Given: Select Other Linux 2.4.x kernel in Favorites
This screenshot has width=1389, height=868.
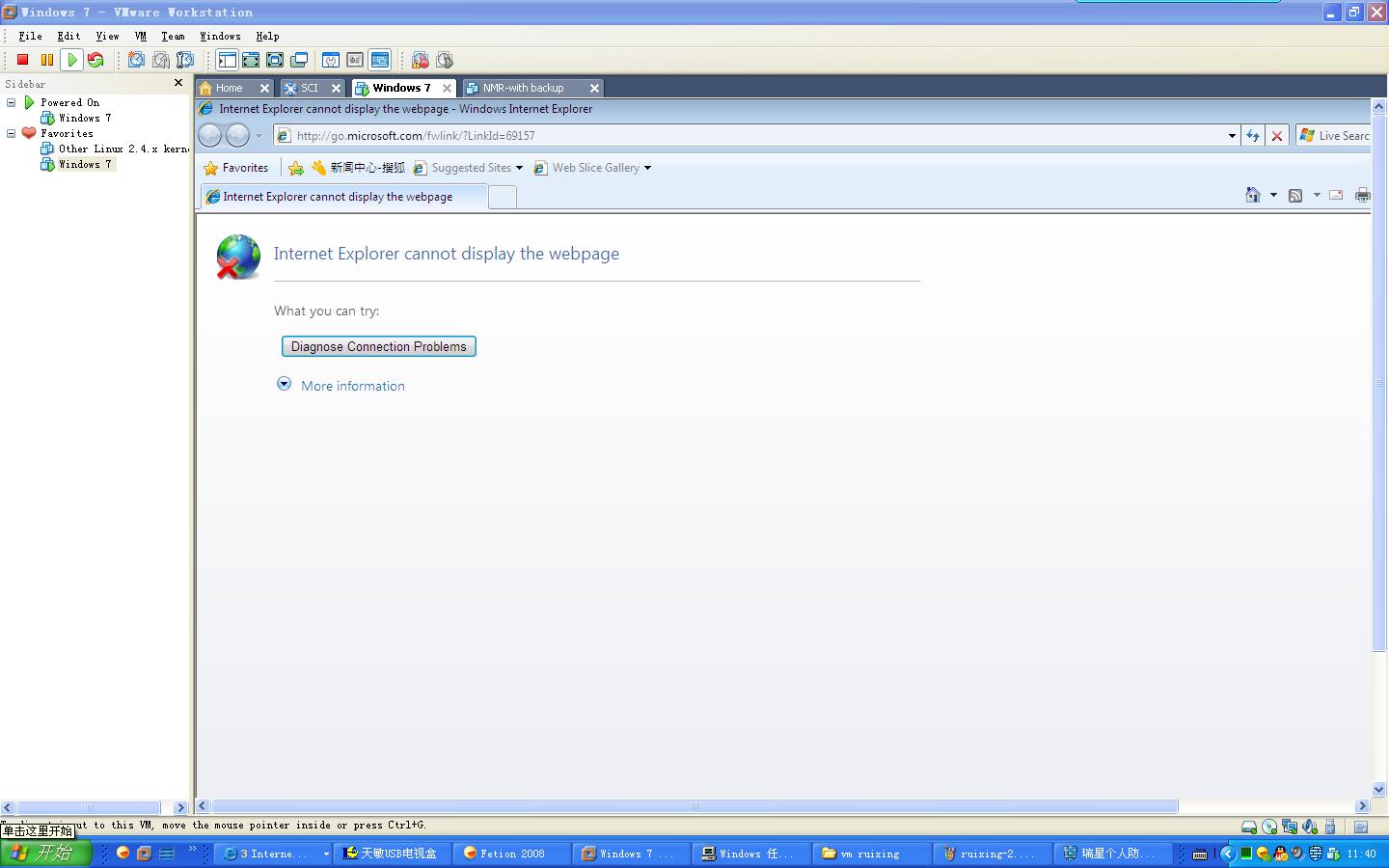Looking at the screenshot, I should pos(114,149).
